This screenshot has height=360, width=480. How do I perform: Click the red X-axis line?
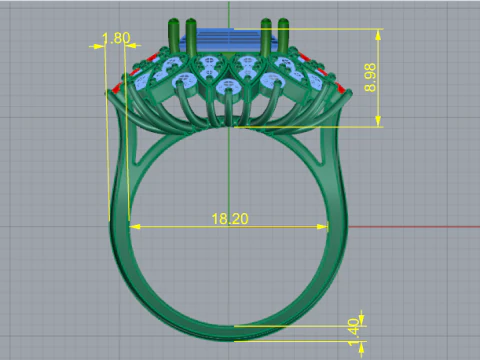pos(414,227)
